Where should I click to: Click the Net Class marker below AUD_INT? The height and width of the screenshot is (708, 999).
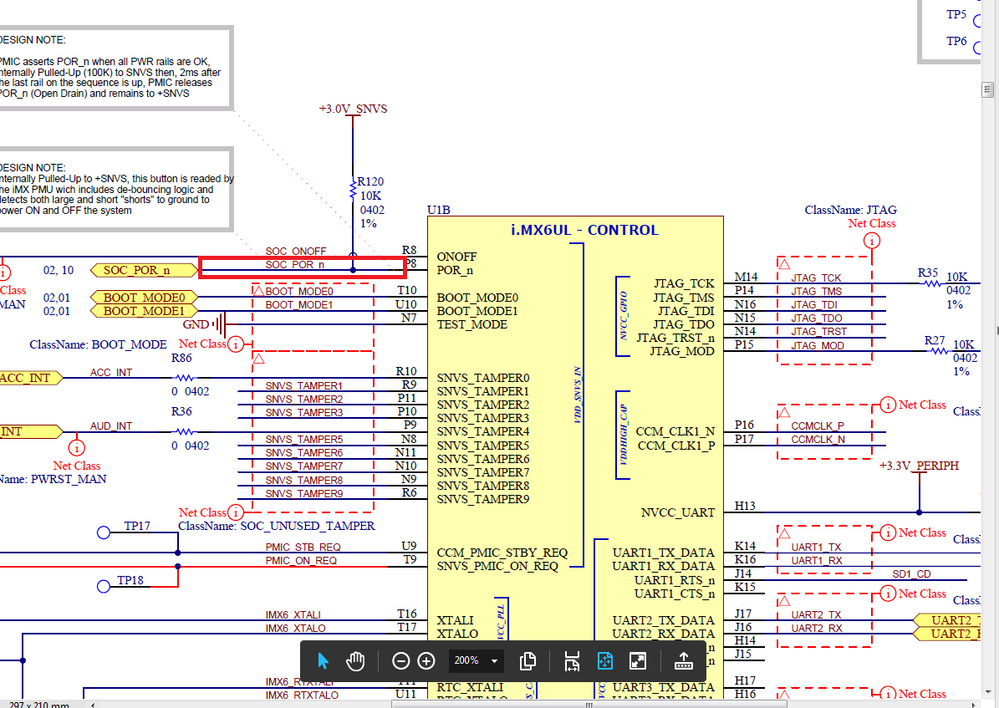pyautogui.click(x=76, y=447)
